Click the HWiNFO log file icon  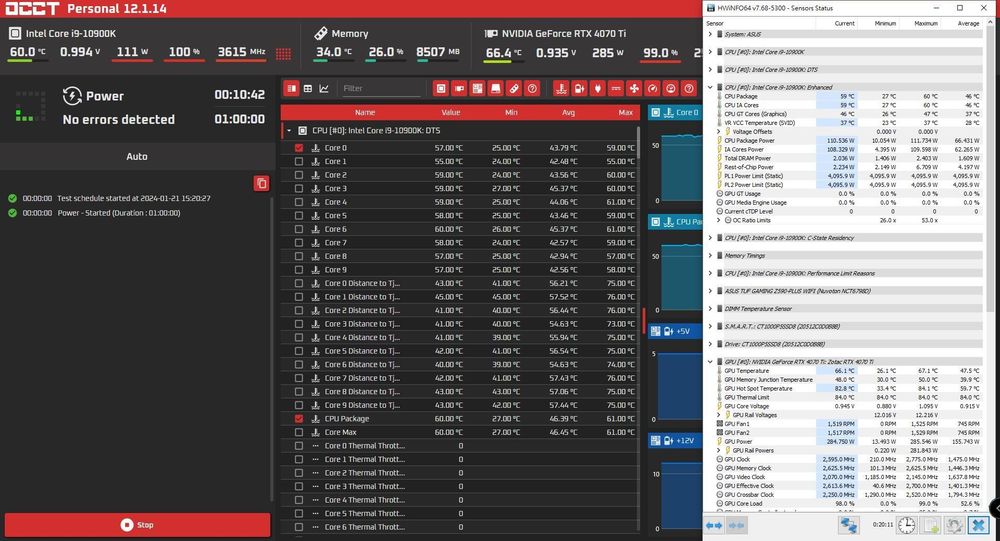click(x=930, y=525)
